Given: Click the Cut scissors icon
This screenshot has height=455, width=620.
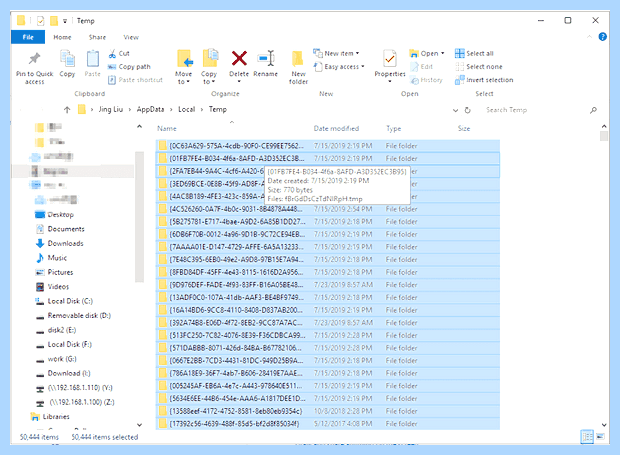Looking at the screenshot, I should [x=113, y=53].
